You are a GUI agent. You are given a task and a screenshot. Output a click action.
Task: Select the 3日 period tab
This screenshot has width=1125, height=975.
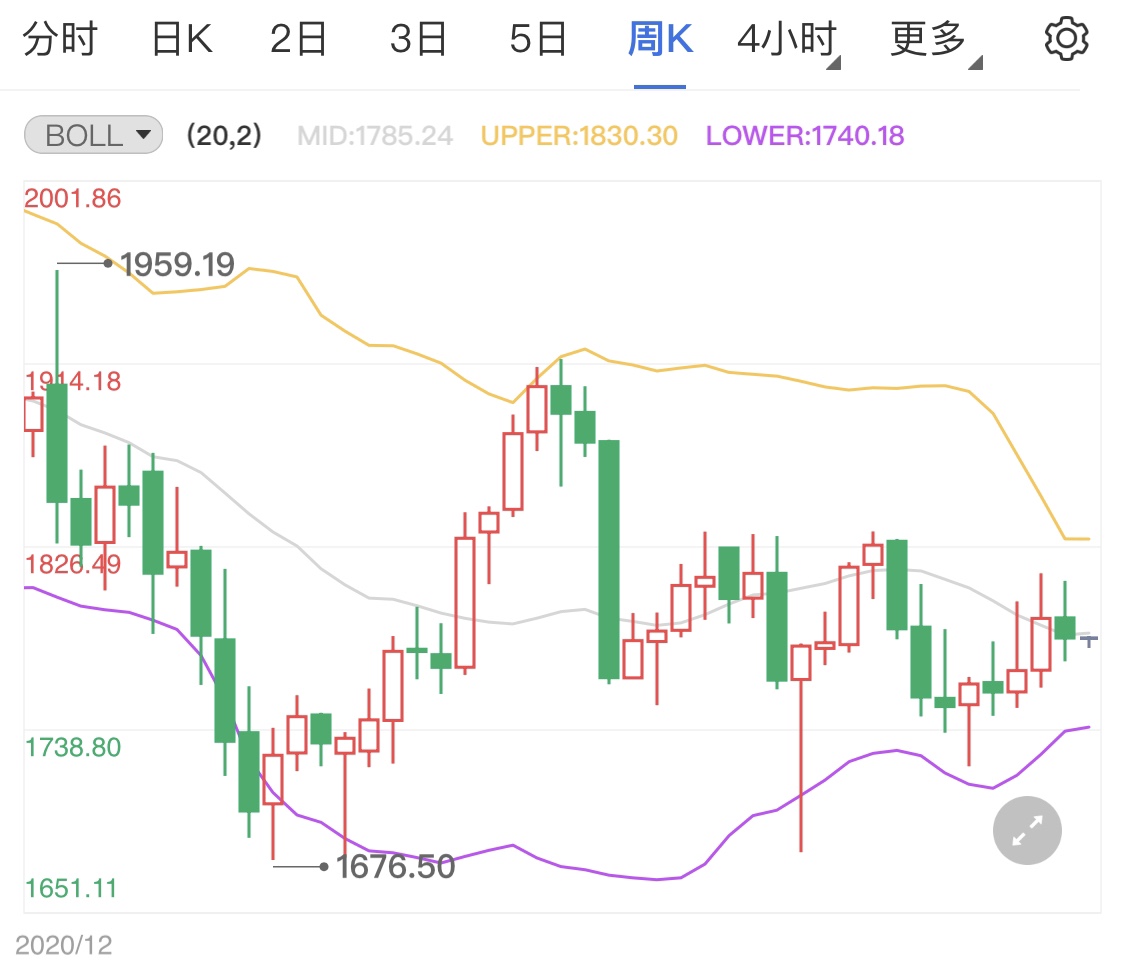(x=418, y=39)
